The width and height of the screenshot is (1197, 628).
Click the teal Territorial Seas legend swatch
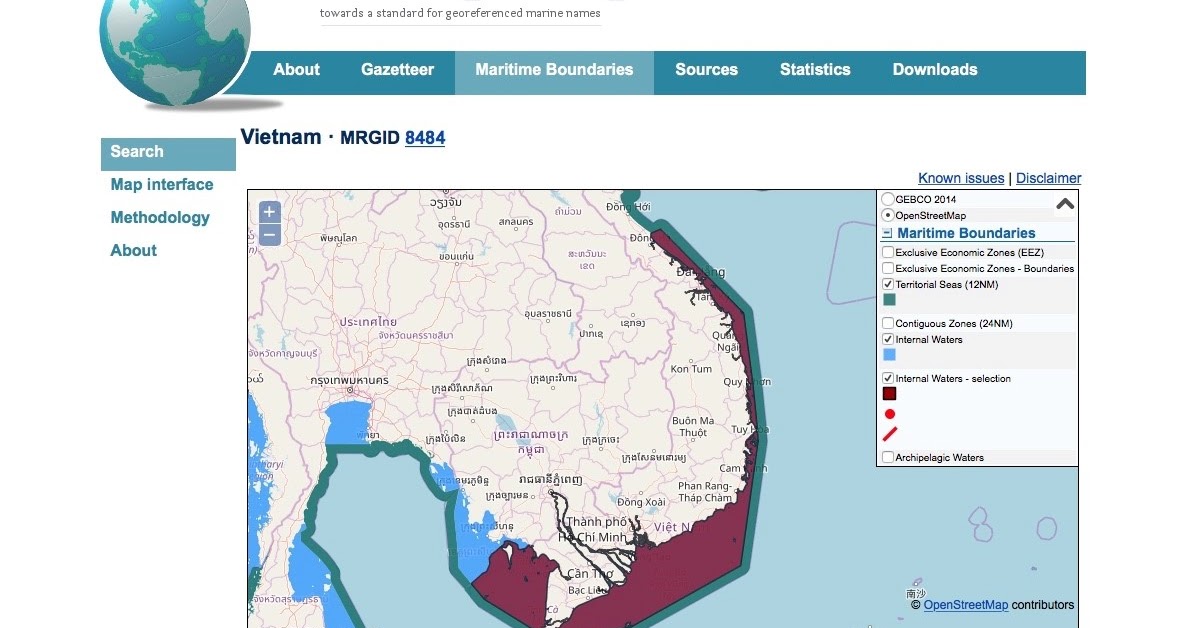[889, 300]
